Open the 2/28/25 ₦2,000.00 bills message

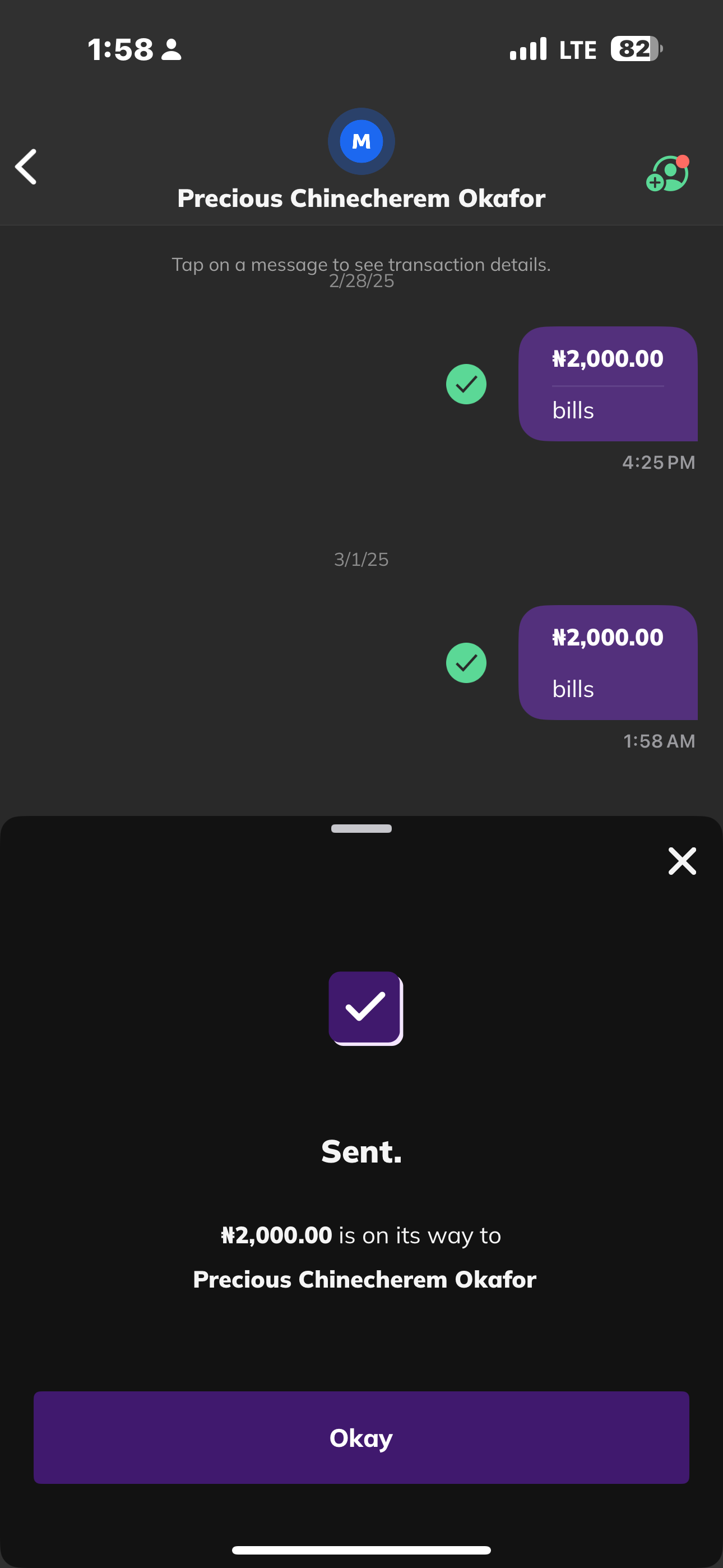608,384
